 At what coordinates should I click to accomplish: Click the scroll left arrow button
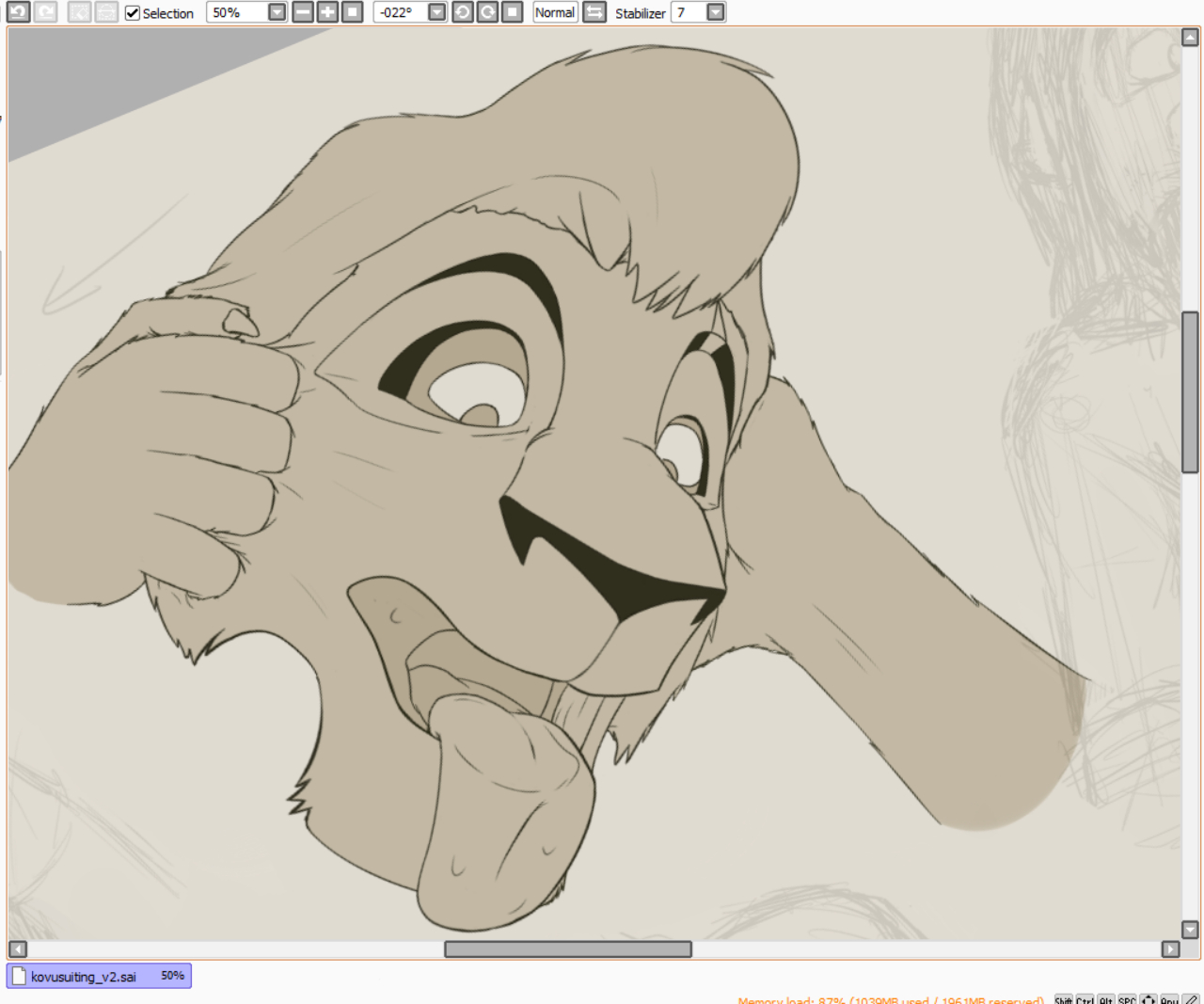[x=18, y=948]
